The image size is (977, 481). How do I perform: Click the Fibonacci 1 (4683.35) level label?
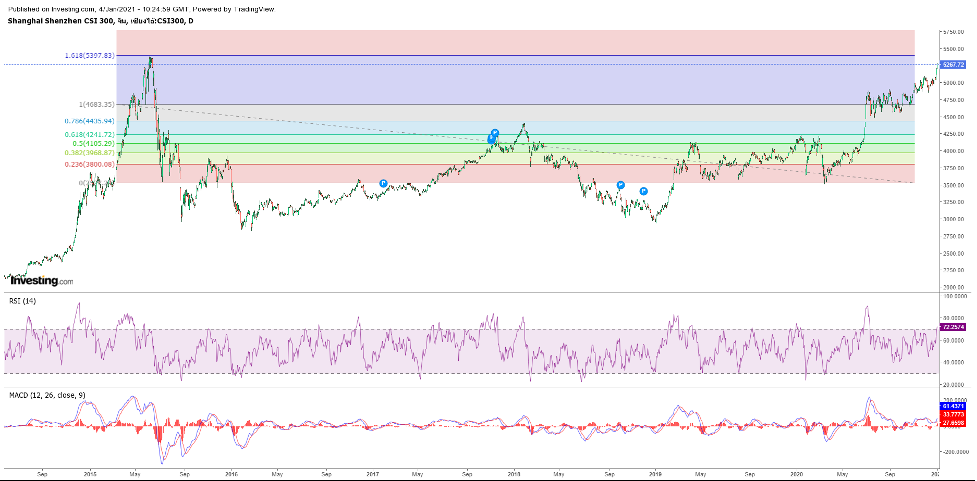click(x=94, y=104)
